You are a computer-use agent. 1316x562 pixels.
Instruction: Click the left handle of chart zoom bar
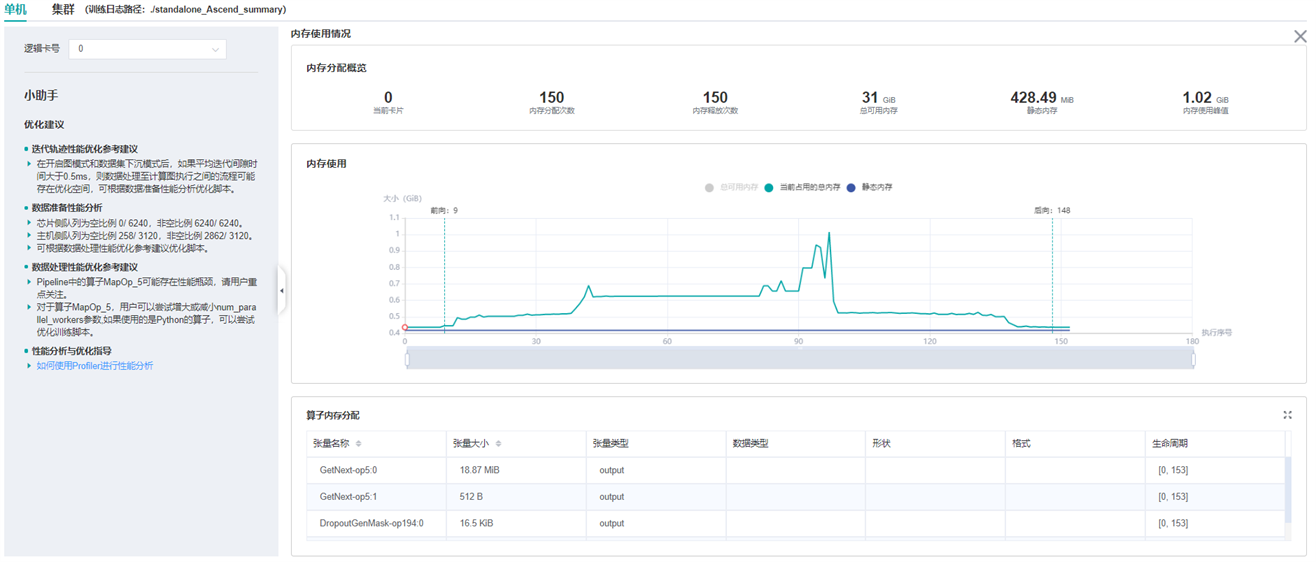[x=407, y=359]
